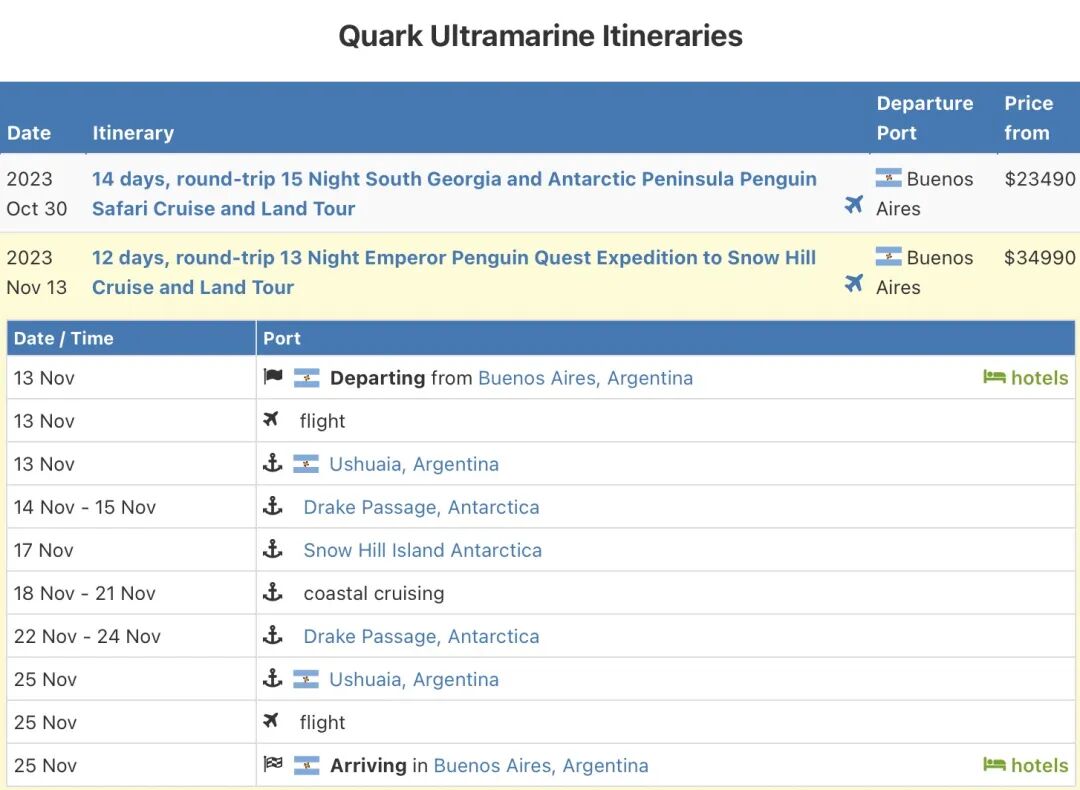
Task: Click the anchor icon next to coastal cruising
Action: (273, 592)
